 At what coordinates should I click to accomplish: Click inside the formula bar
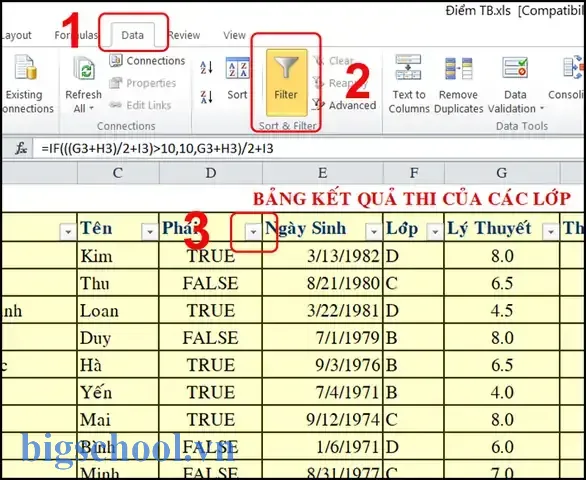click(309, 149)
